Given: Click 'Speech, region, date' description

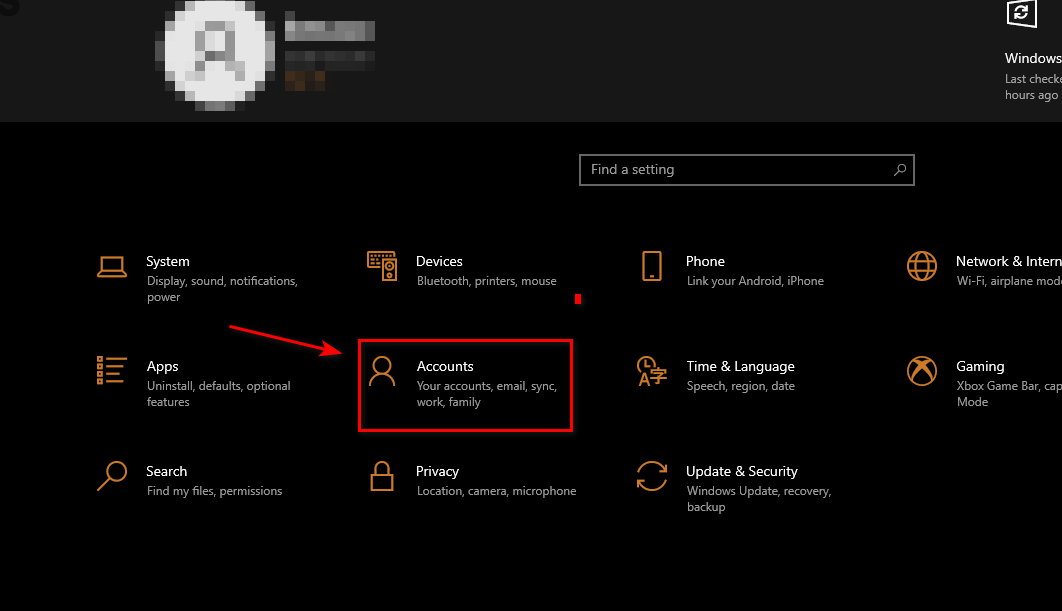Looking at the screenshot, I should tap(740, 386).
